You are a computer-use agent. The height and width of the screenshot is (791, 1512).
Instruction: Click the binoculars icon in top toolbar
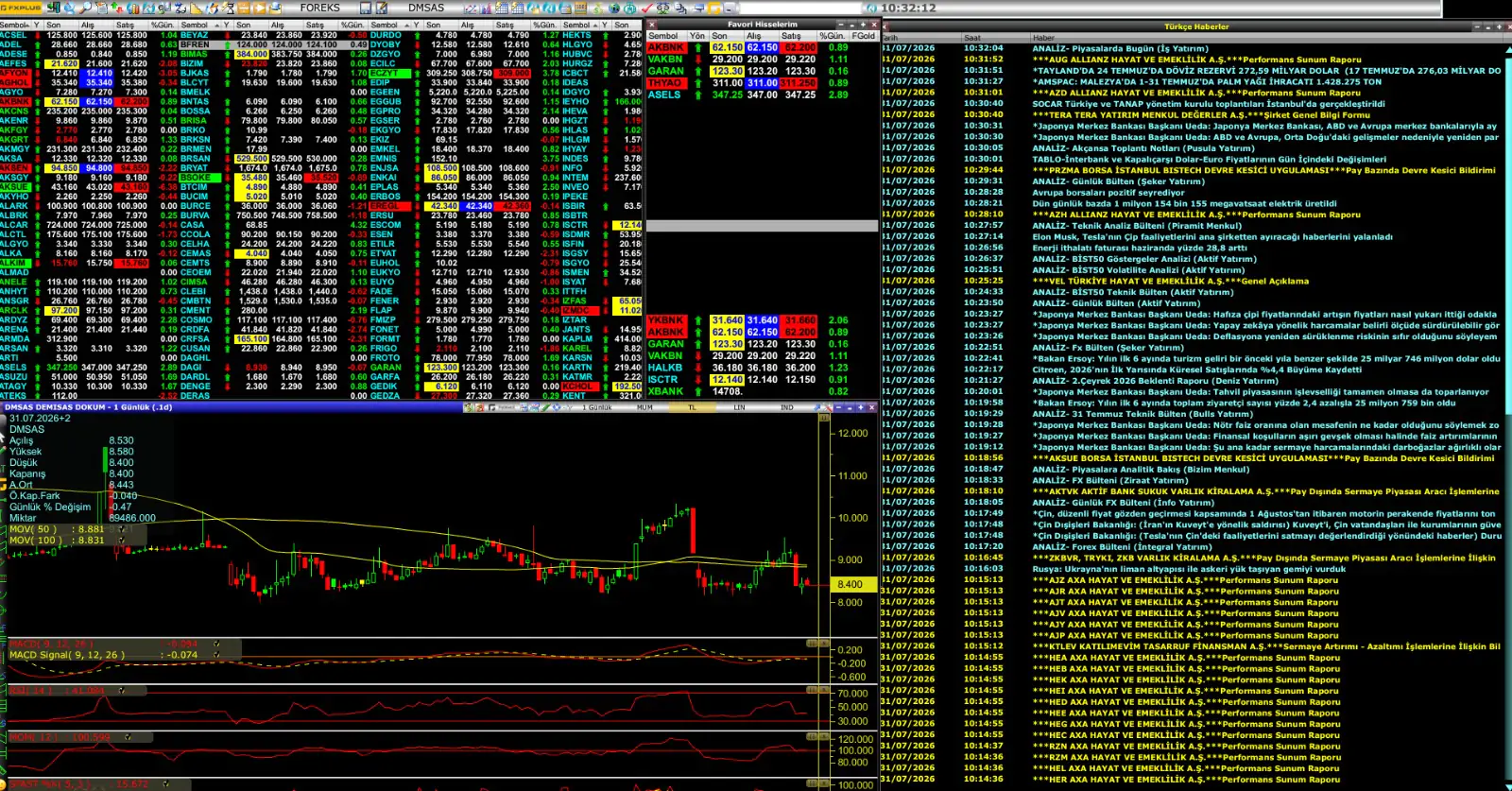pos(662,8)
